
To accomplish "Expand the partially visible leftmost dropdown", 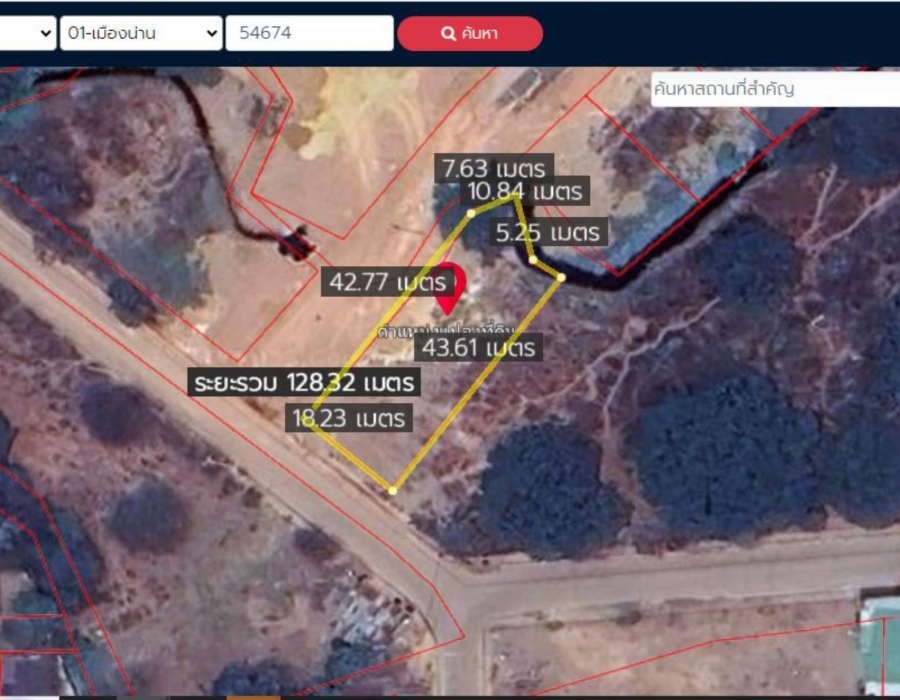I will pyautogui.click(x=28, y=33).
